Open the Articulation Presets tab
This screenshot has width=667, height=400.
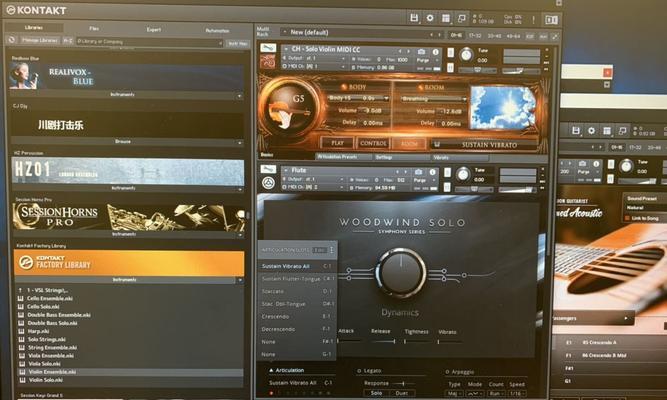[x=343, y=157]
